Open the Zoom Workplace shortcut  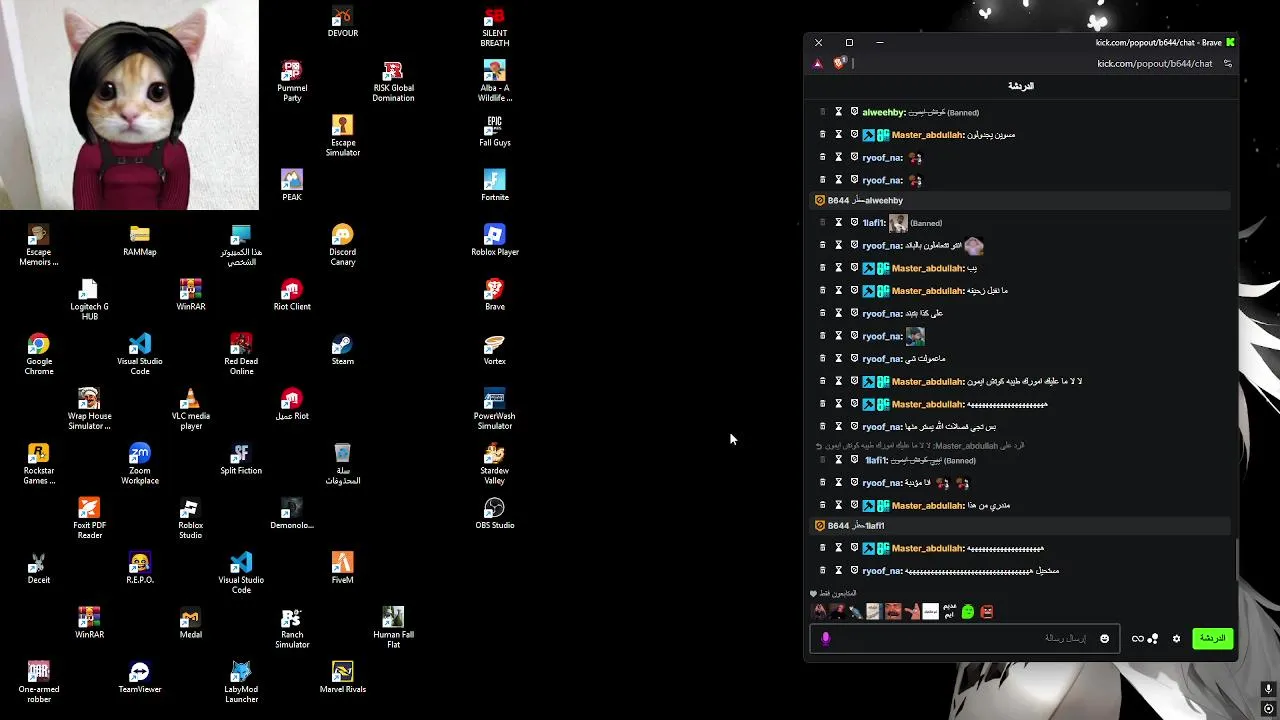(x=140, y=465)
